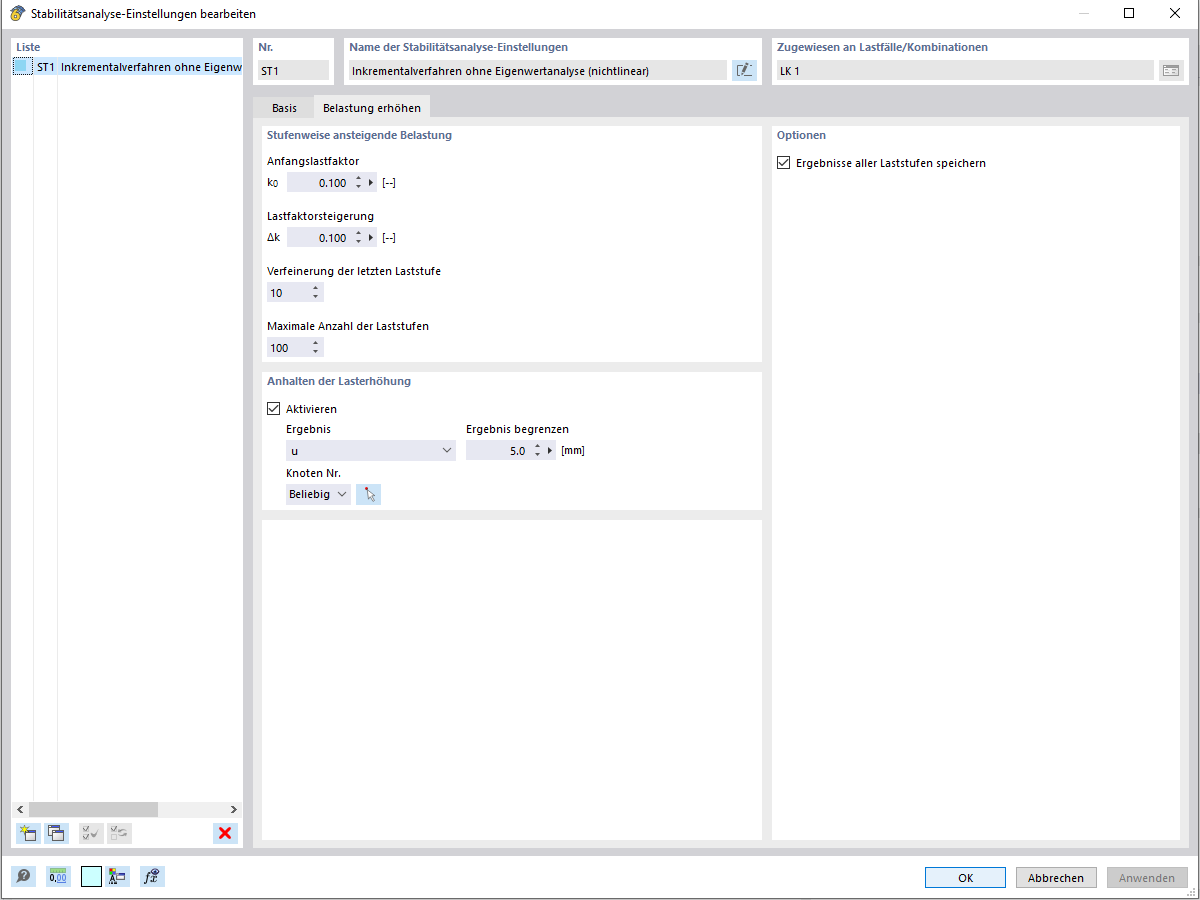Confirm settings with the OK button
This screenshot has height=900, width=1200.
coord(964,877)
